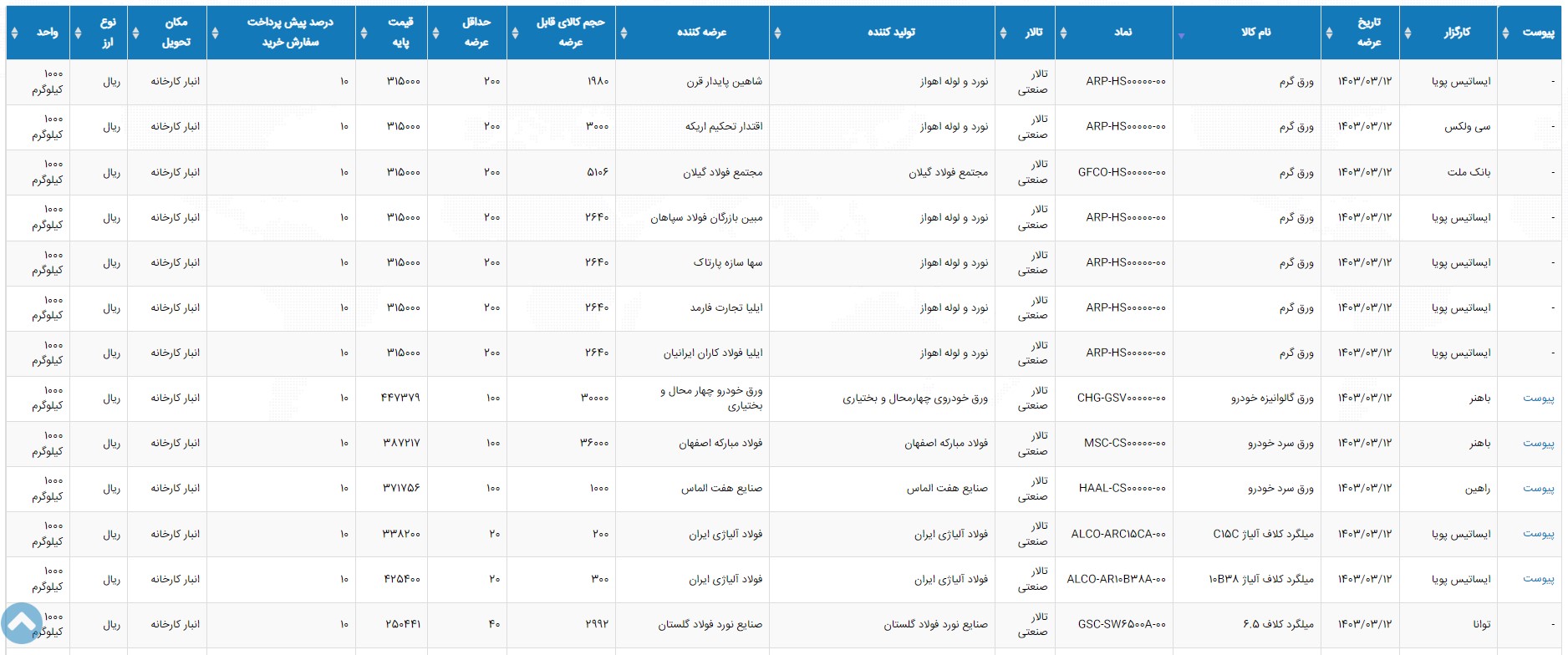Toggle sort arrow on نام کالا column
Screen dimensions: 1568x655
1181,36
